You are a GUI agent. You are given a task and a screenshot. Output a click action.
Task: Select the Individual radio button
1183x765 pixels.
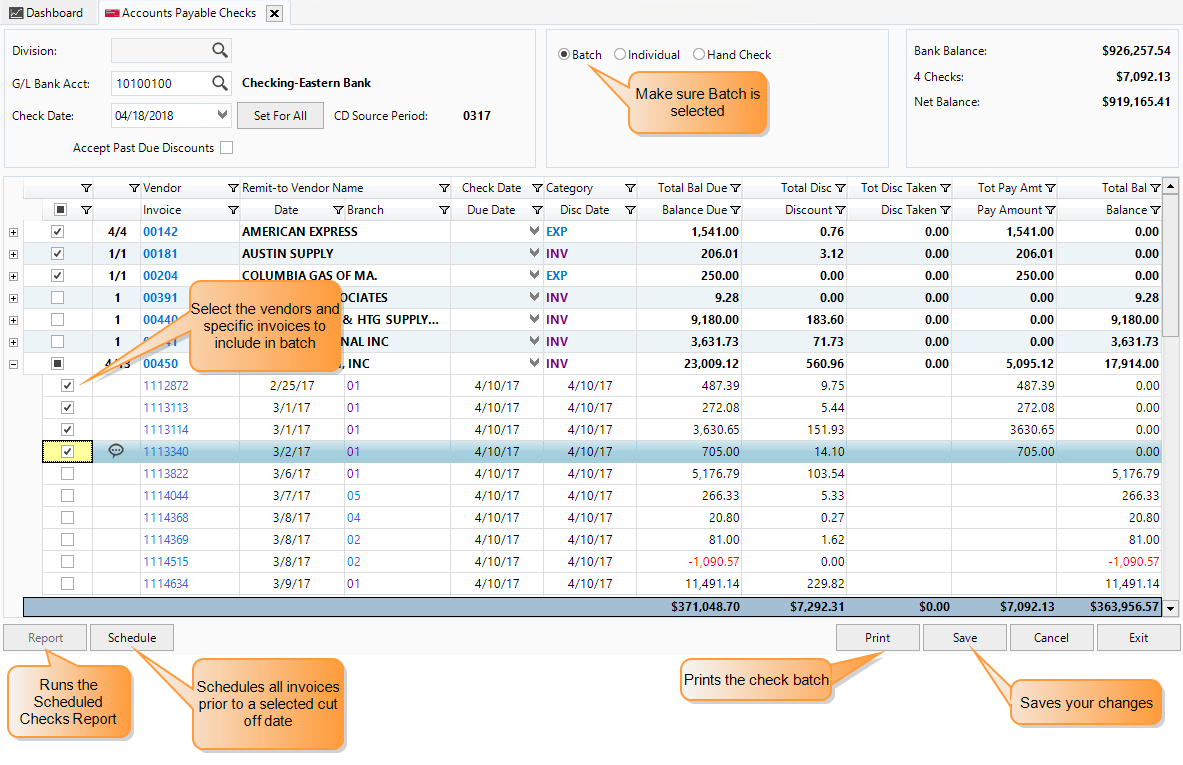coord(620,55)
